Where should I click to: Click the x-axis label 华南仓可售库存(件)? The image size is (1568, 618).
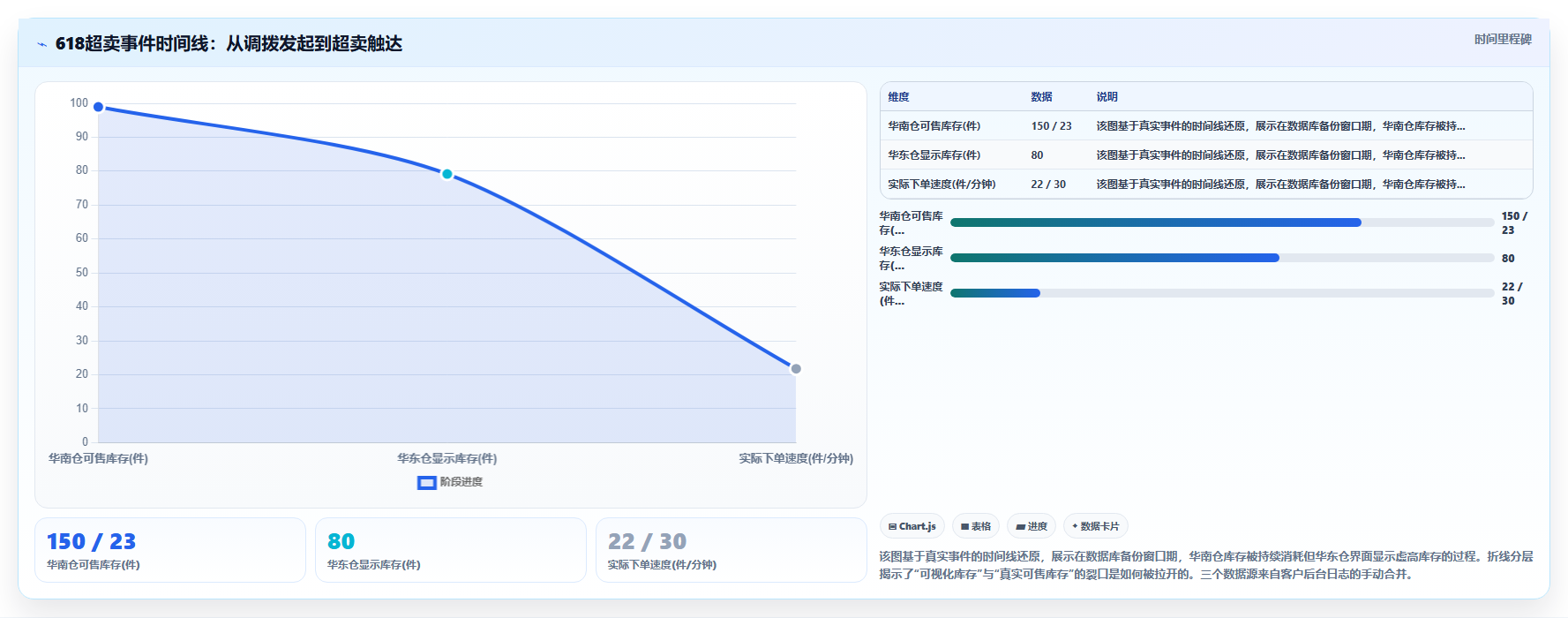98,459
